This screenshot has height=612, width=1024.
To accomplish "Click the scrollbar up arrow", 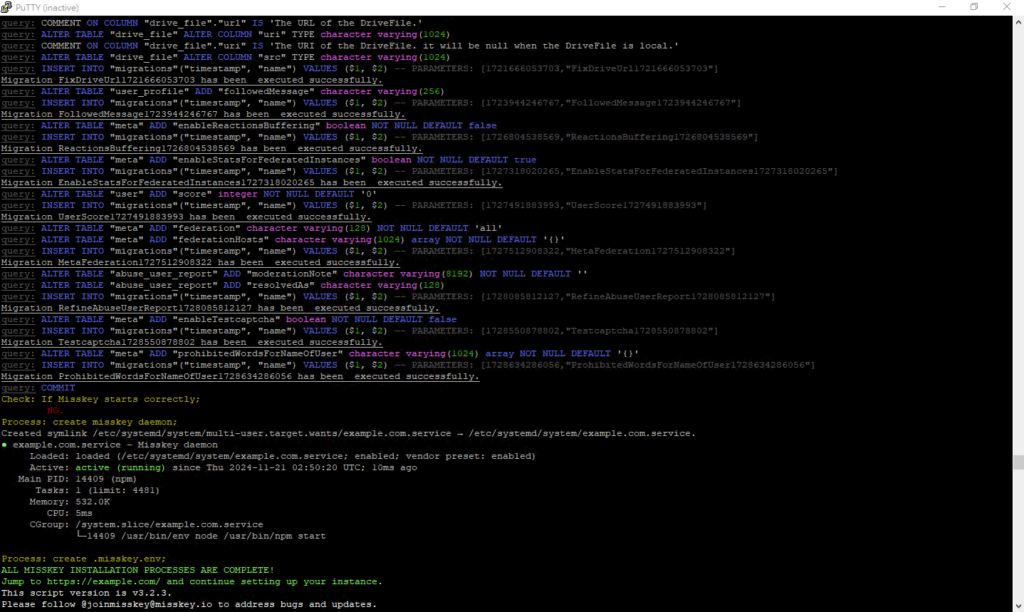I will (x=1018, y=22).
